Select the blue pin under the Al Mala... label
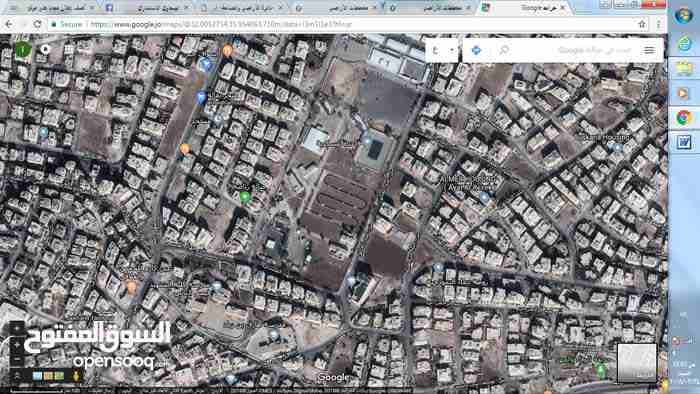Image resolution: width=700 pixels, height=394 pixels. coord(484,196)
